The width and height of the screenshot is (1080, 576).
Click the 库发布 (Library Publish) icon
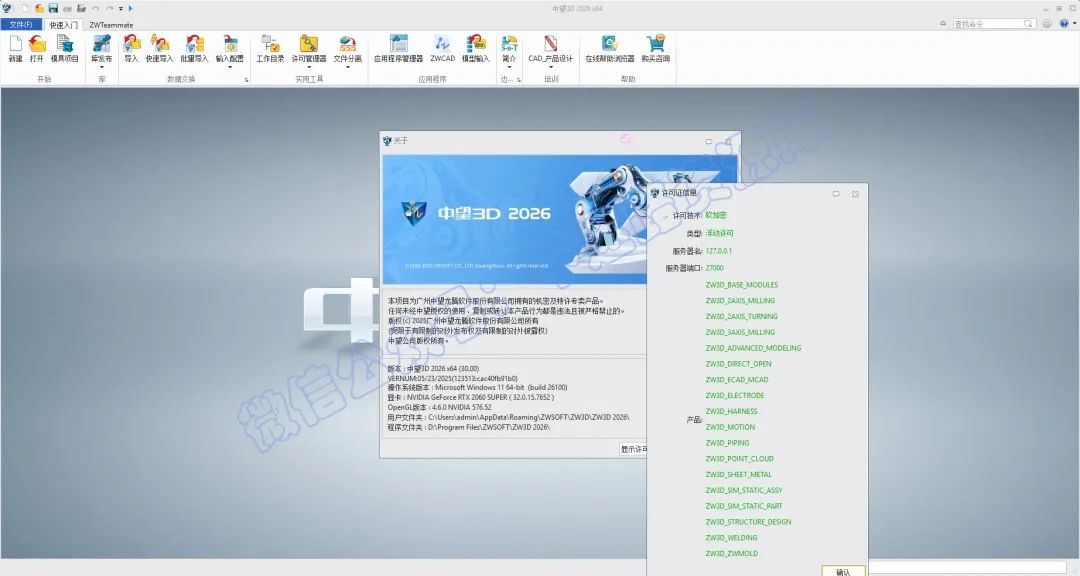tap(101, 44)
